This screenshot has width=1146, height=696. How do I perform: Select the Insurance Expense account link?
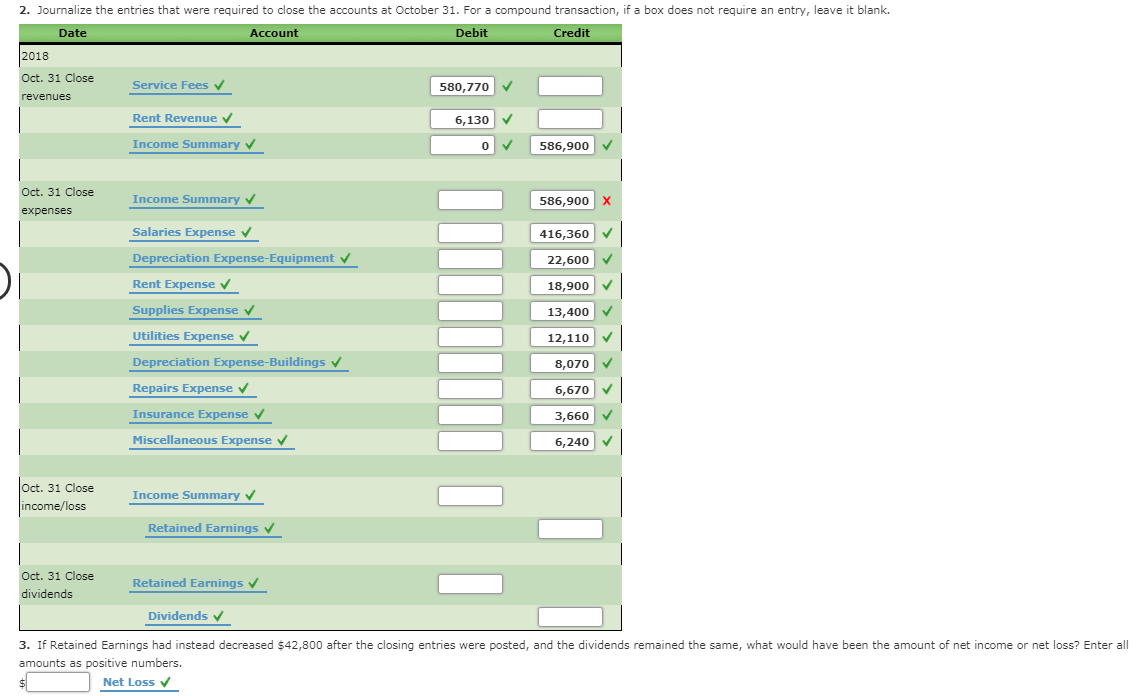[x=192, y=414]
